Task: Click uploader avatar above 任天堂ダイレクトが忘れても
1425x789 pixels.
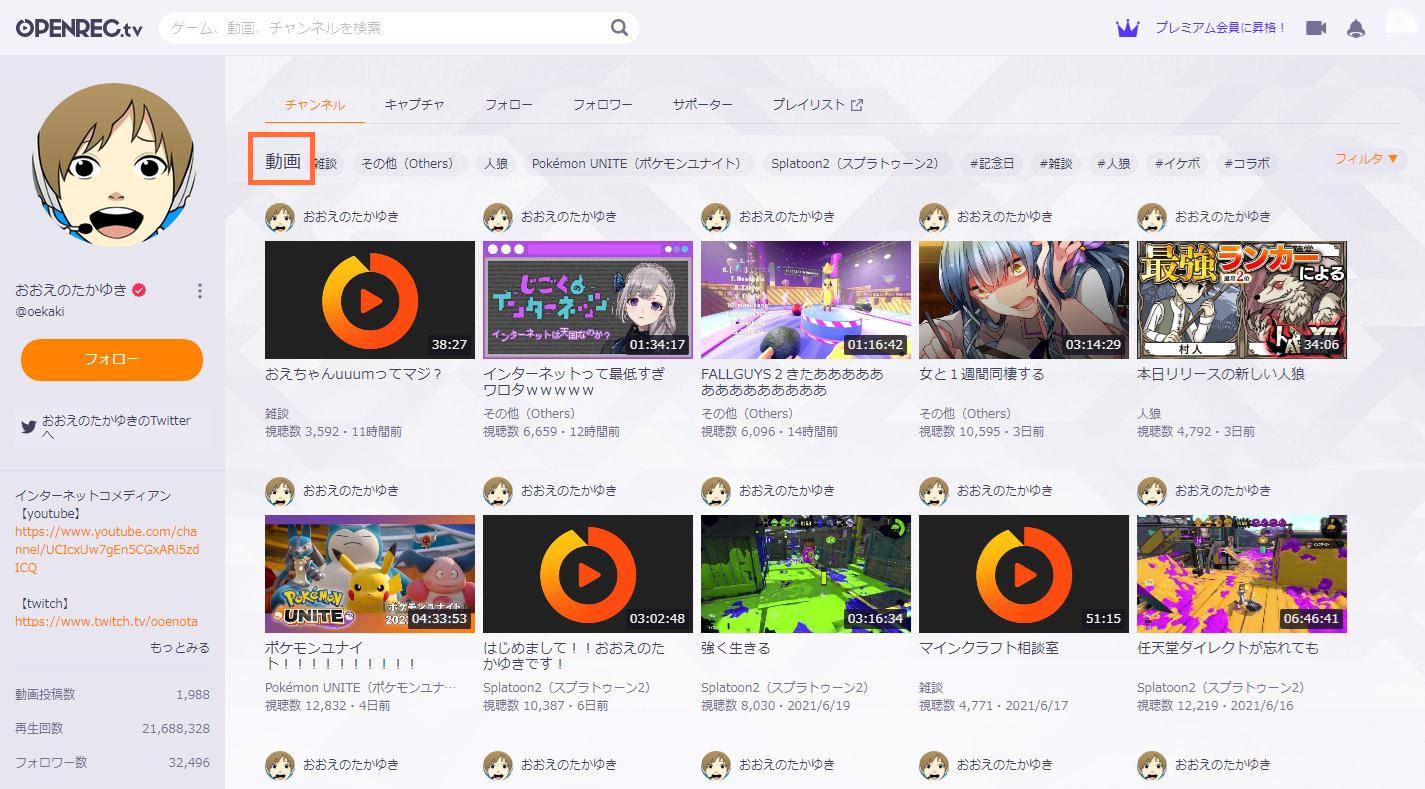Action: (1152, 491)
